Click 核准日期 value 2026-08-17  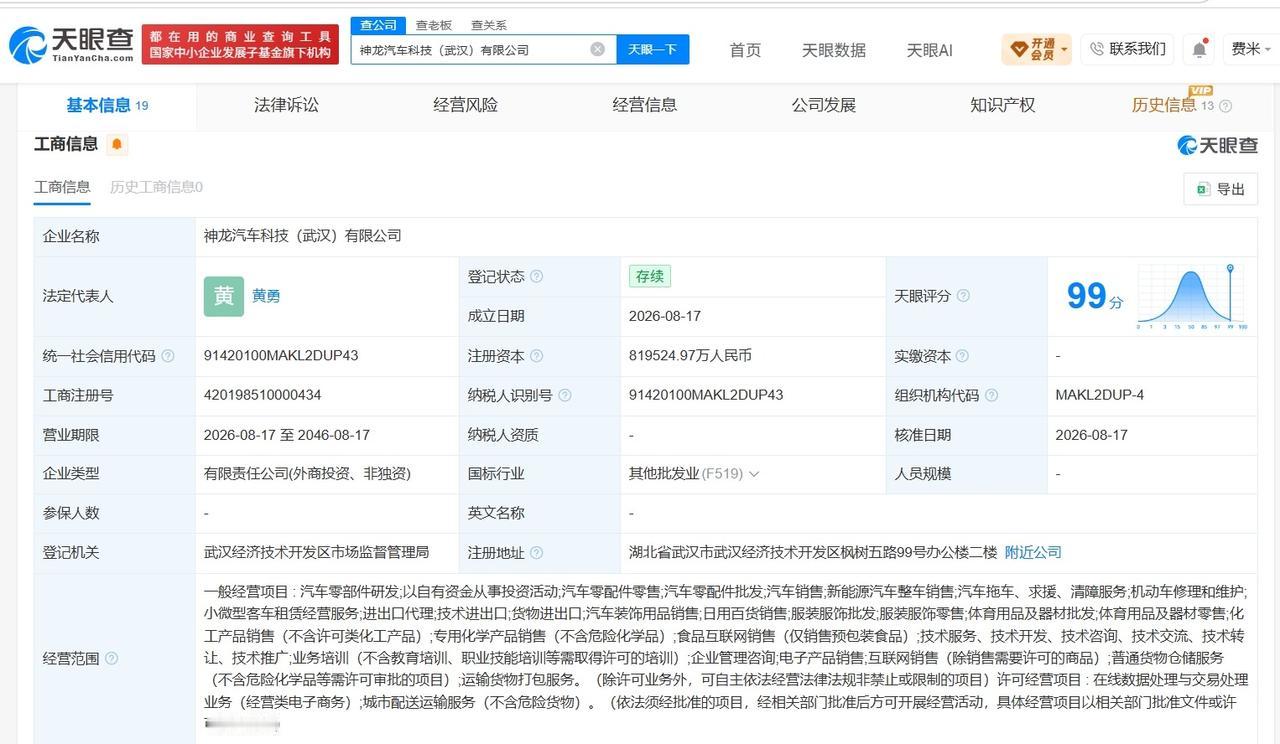[1091, 435]
